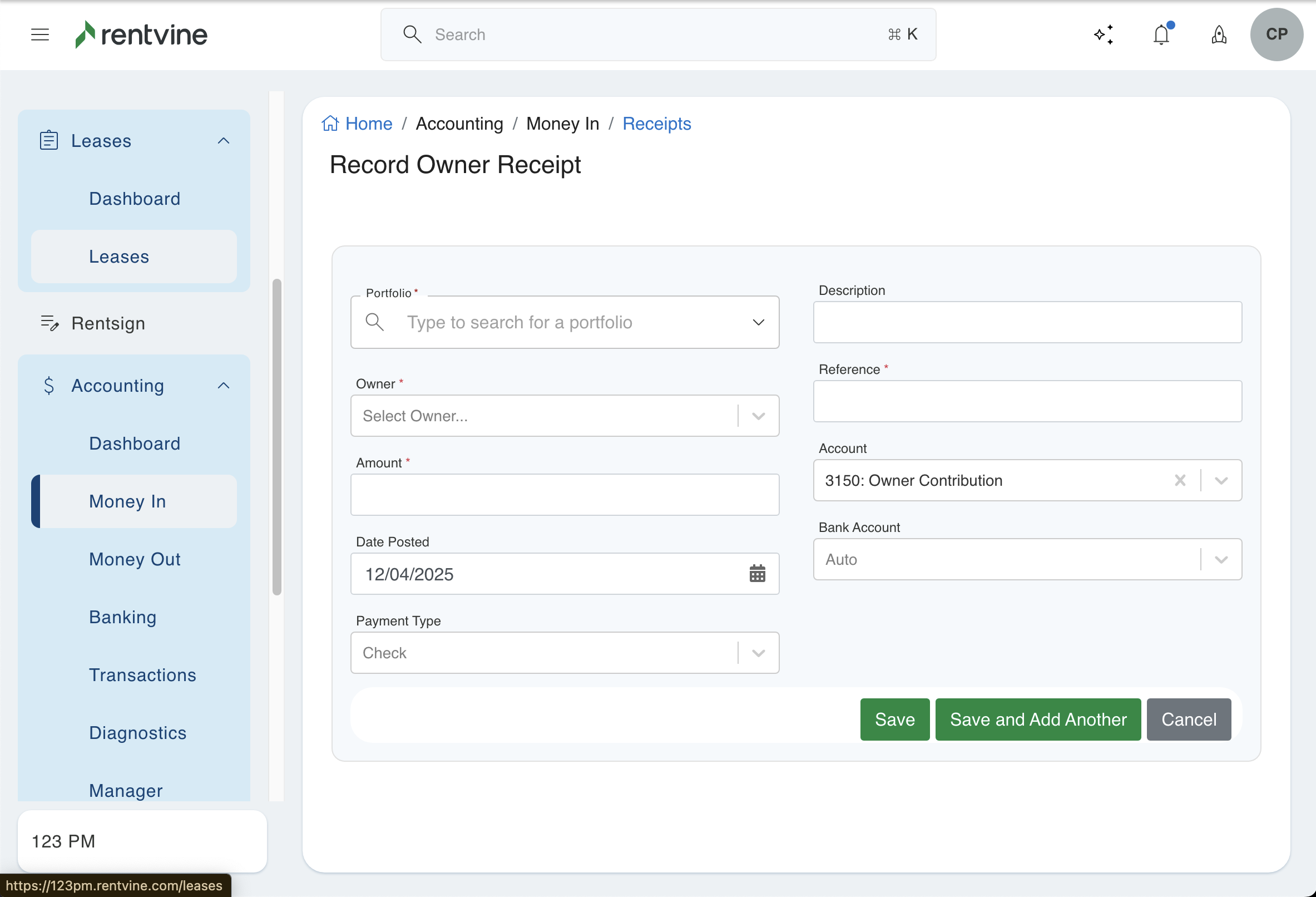Open the notifications bell

1161,34
